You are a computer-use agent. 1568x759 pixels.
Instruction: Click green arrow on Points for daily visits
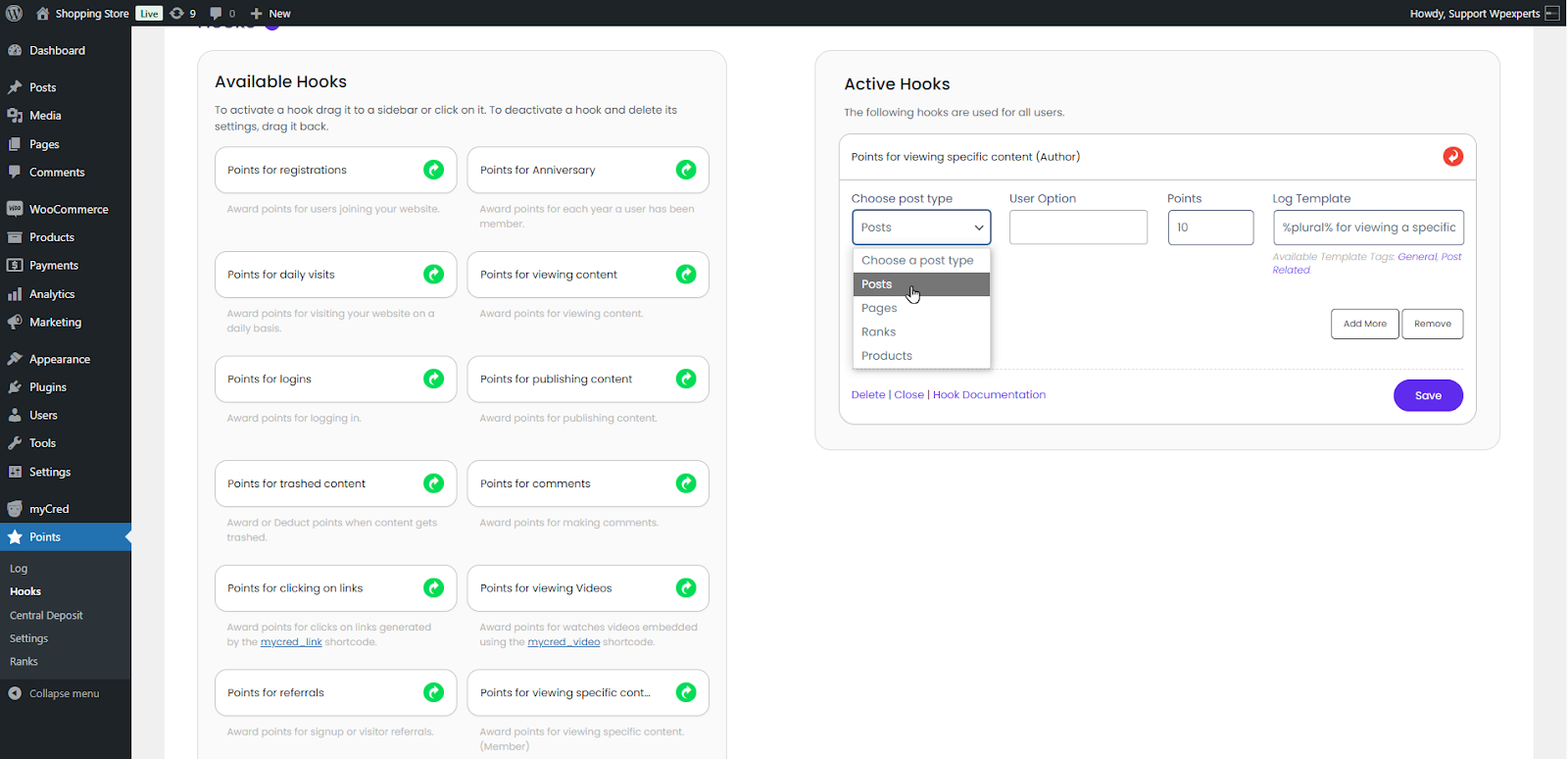(433, 275)
